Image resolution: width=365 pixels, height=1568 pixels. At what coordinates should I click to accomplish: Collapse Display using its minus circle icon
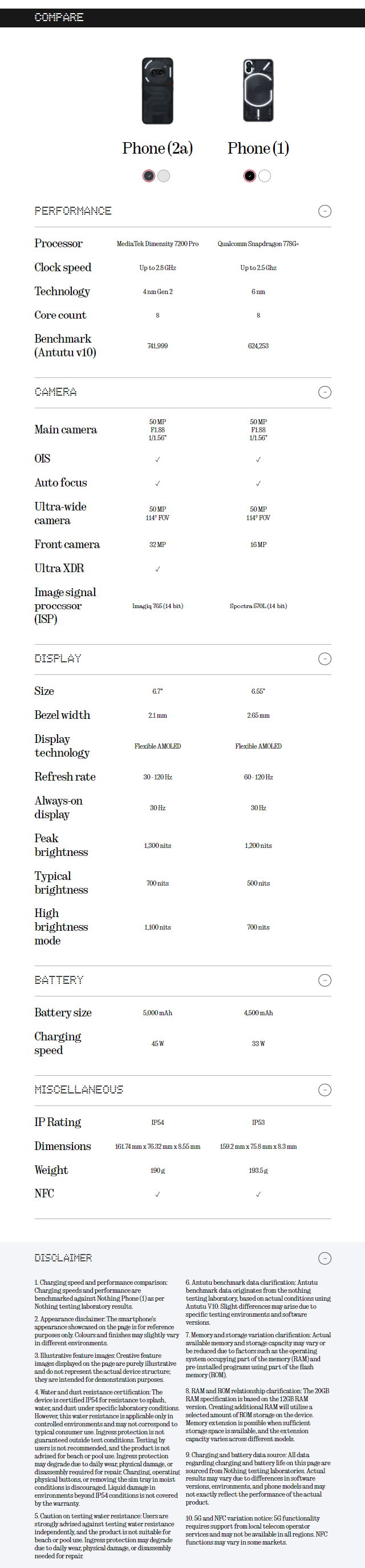(x=325, y=658)
